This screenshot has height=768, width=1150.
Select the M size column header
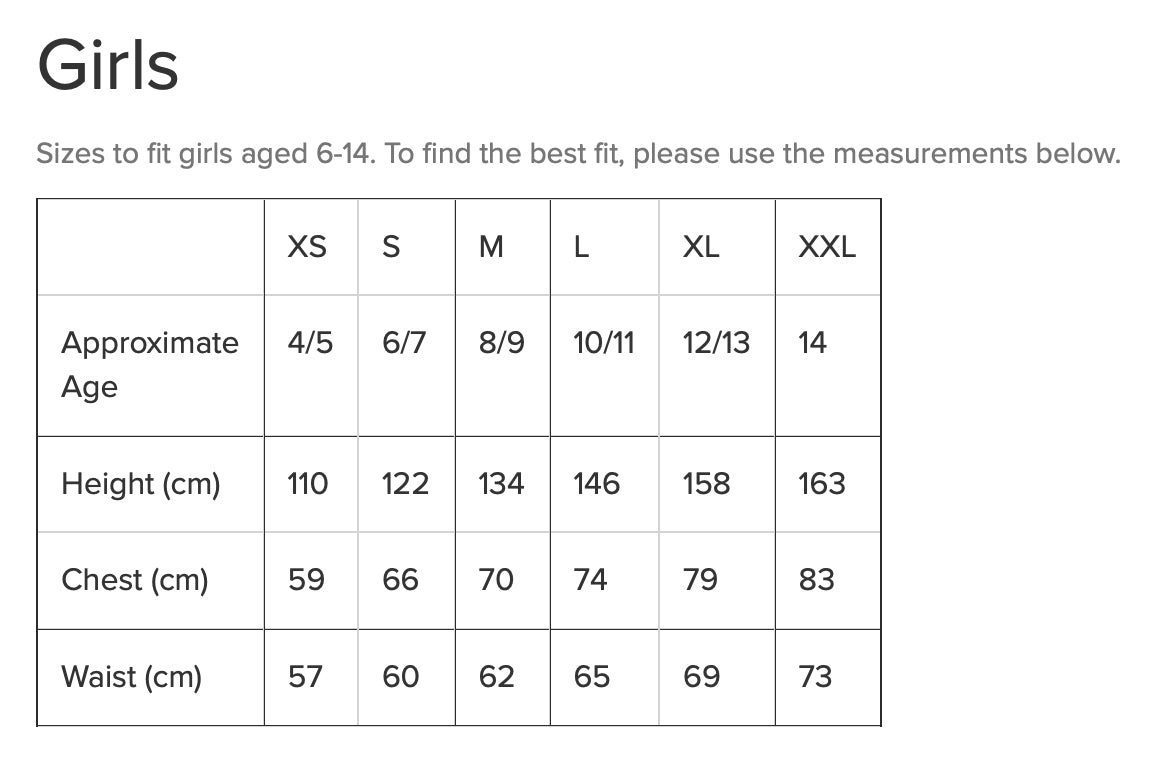coord(491,247)
